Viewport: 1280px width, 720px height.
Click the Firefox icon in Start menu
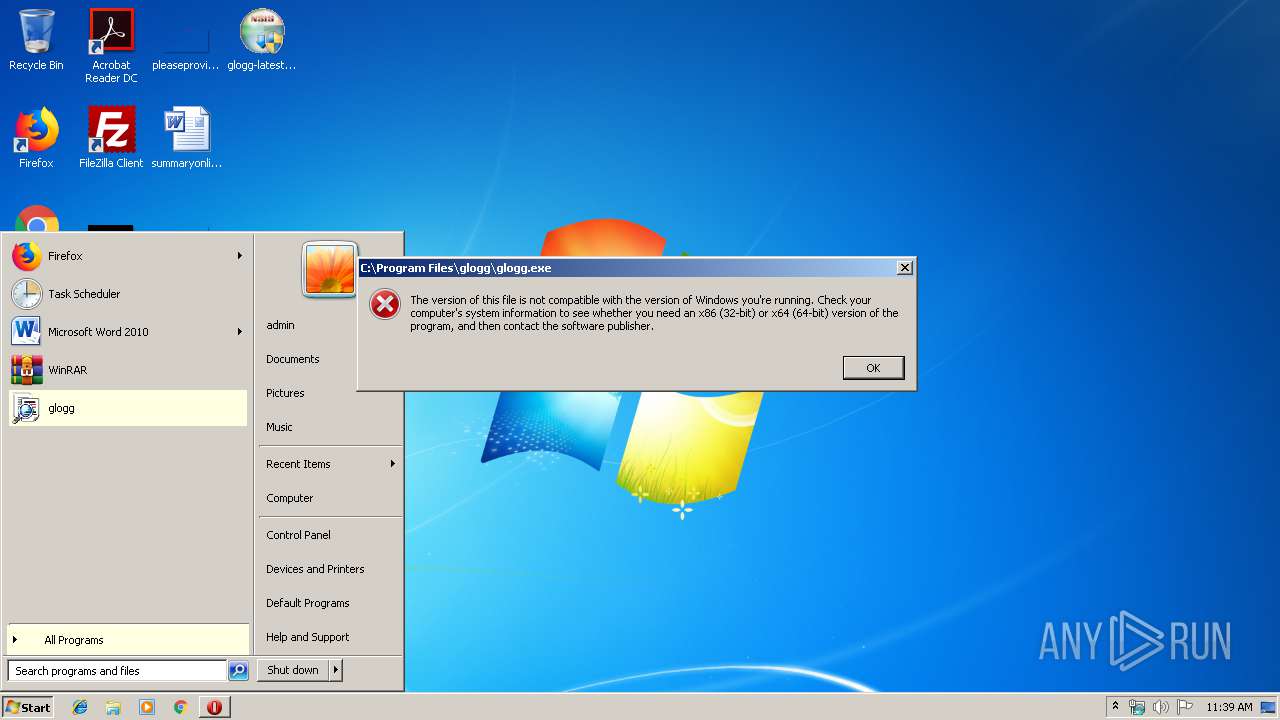[27, 256]
